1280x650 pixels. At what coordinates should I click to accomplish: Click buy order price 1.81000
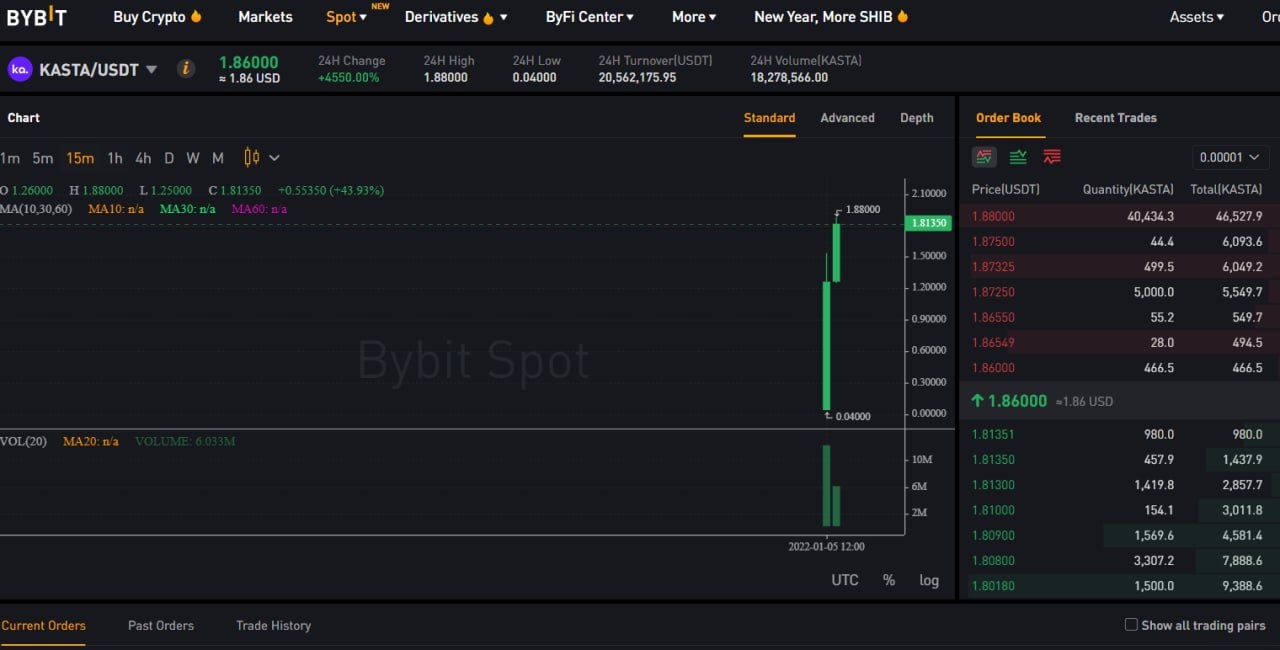point(993,510)
